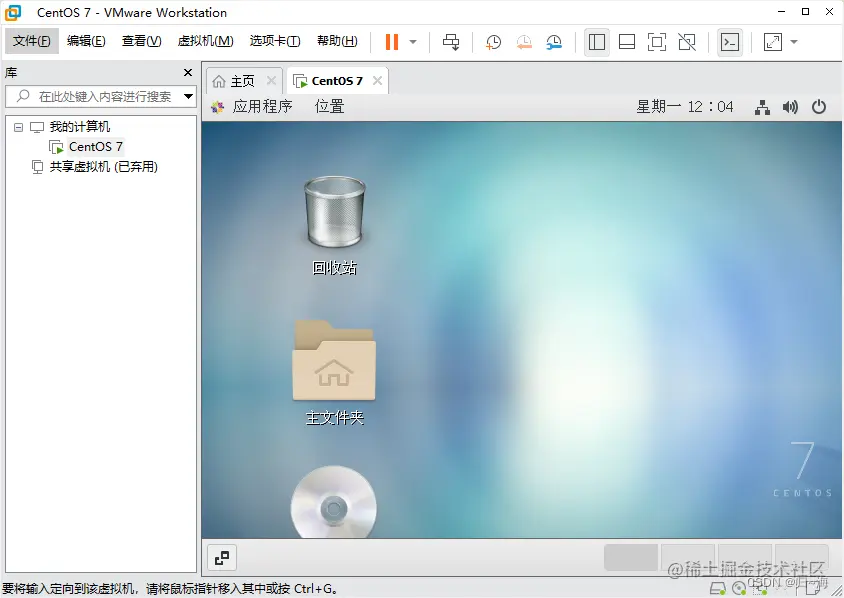
Task: Switch to the 主页 tab
Action: point(242,81)
